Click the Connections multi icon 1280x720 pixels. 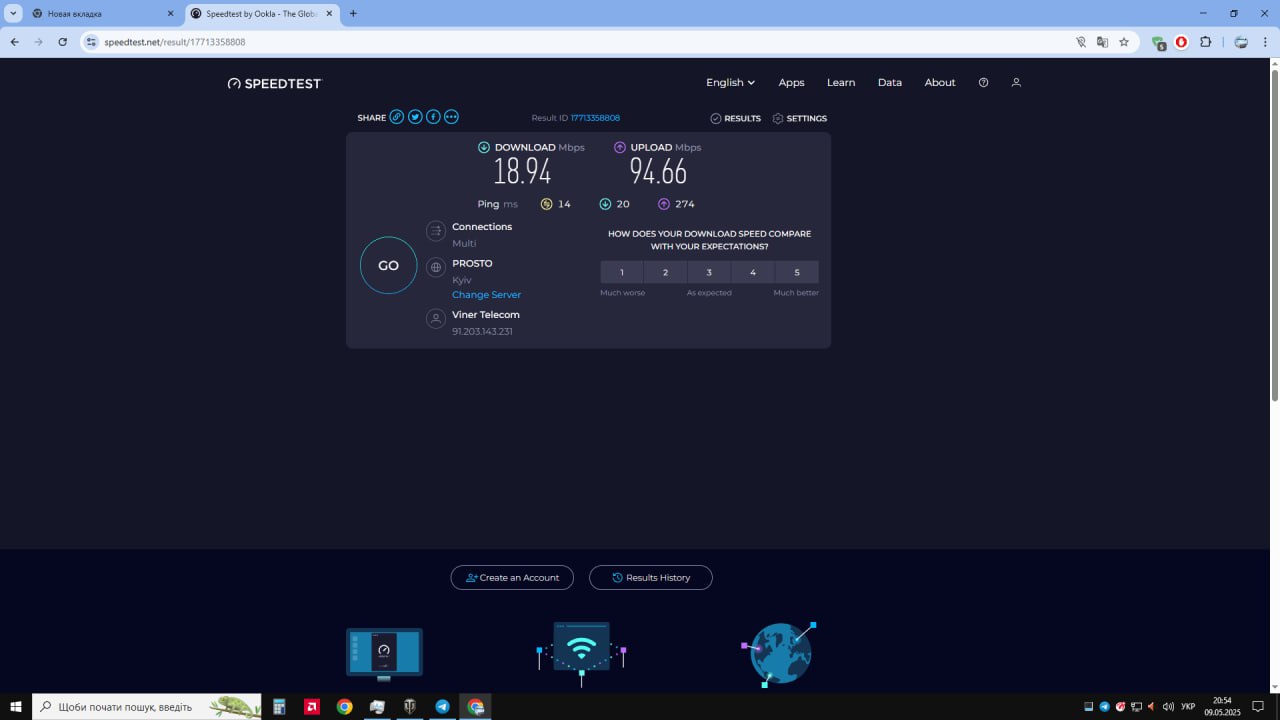tap(436, 231)
